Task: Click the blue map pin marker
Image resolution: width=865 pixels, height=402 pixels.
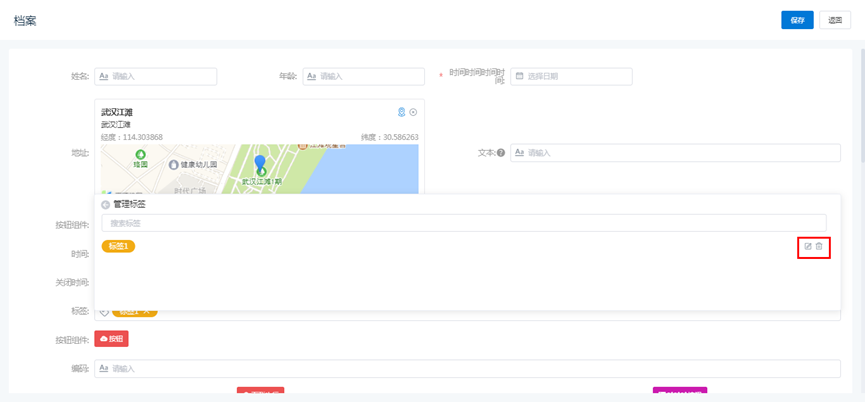Action: 260,164
